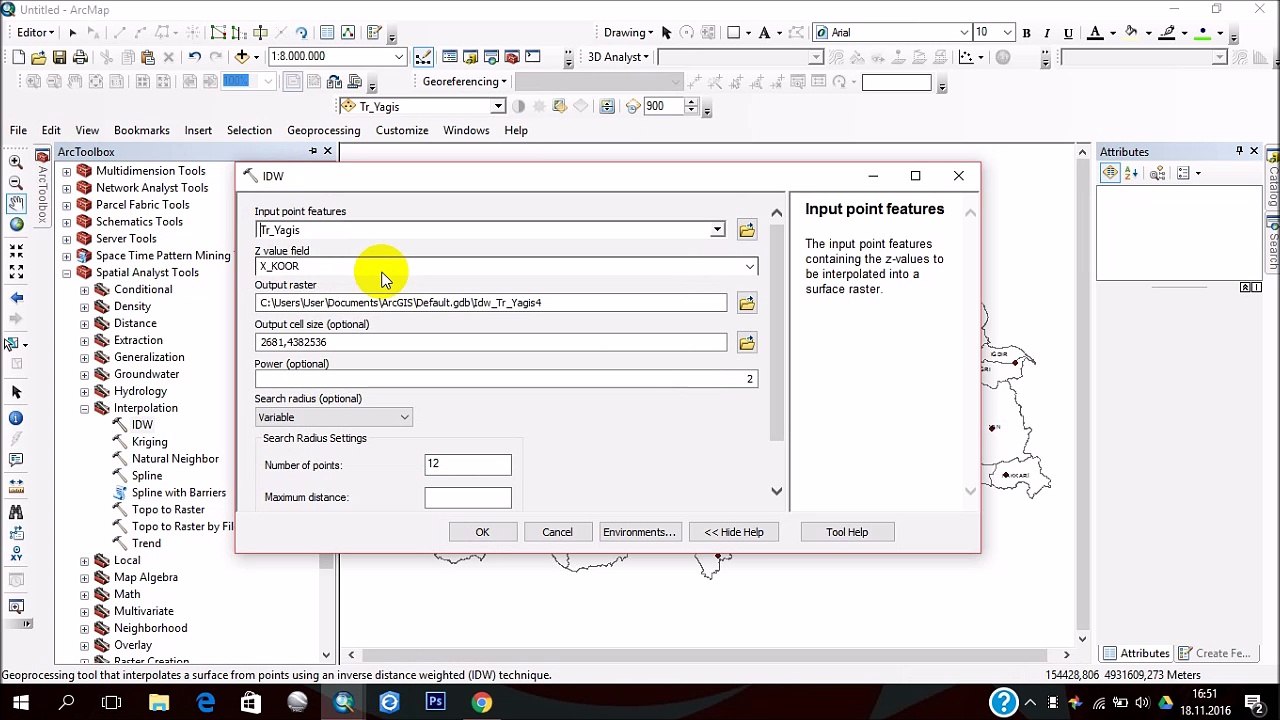Open the Find binoculars tool
This screenshot has width=1280, height=720.
16,512
